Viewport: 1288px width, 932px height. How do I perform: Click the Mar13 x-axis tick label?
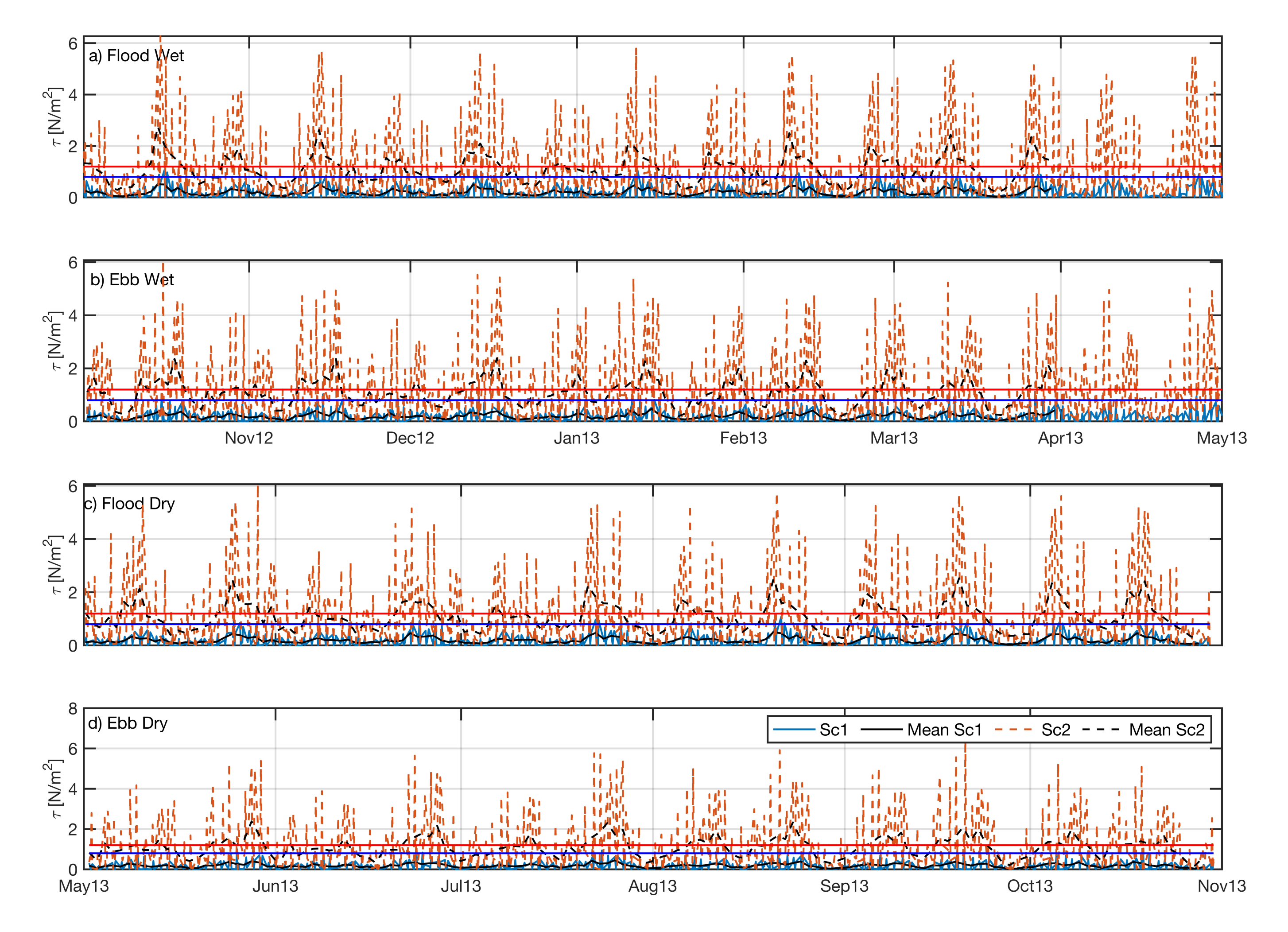(x=894, y=438)
